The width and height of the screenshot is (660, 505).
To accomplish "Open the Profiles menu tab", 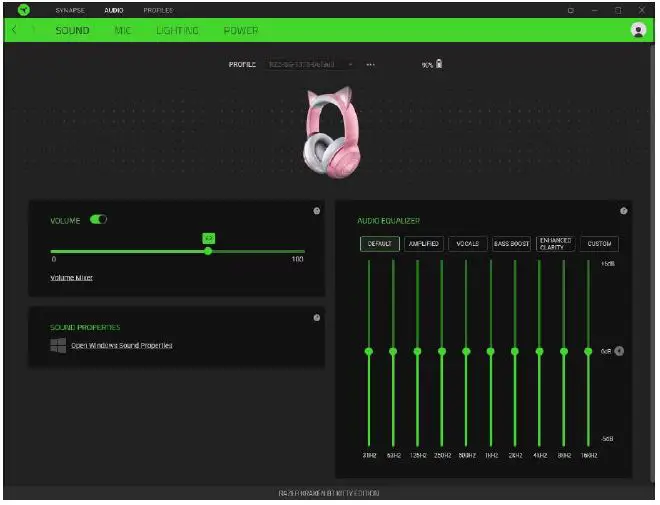I will pyautogui.click(x=158, y=10).
